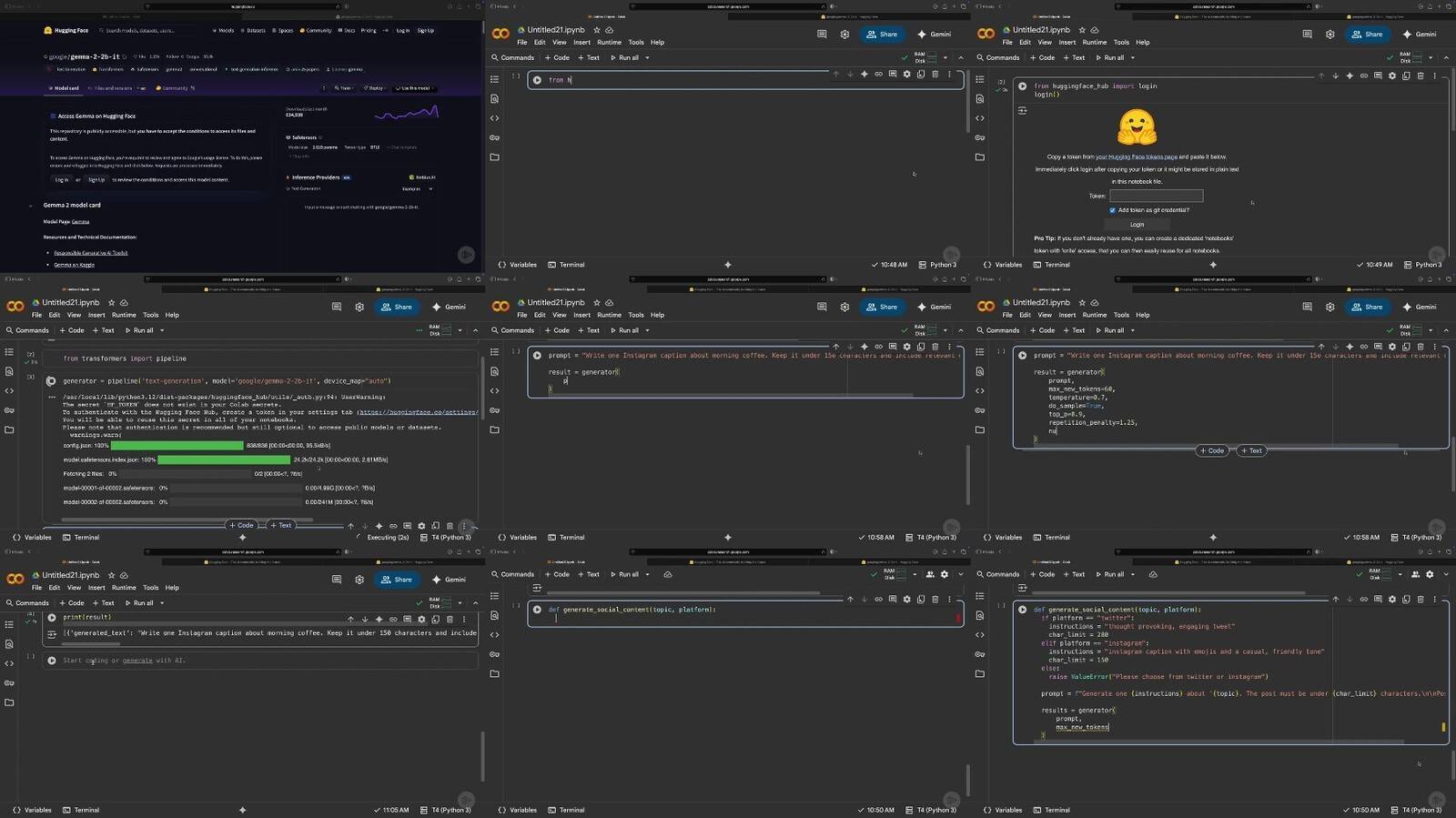This screenshot has width=1456, height=818.
Task: Open Datasets in the Hugging Face navigation
Action: click(255, 30)
